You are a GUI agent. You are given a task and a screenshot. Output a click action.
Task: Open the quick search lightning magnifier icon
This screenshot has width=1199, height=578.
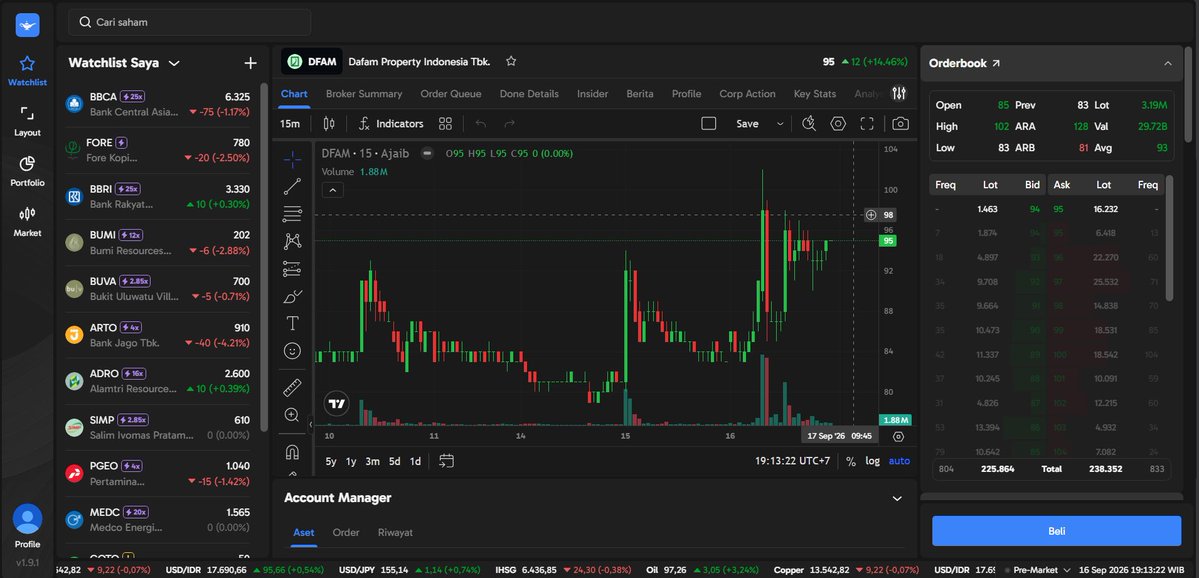pos(808,123)
